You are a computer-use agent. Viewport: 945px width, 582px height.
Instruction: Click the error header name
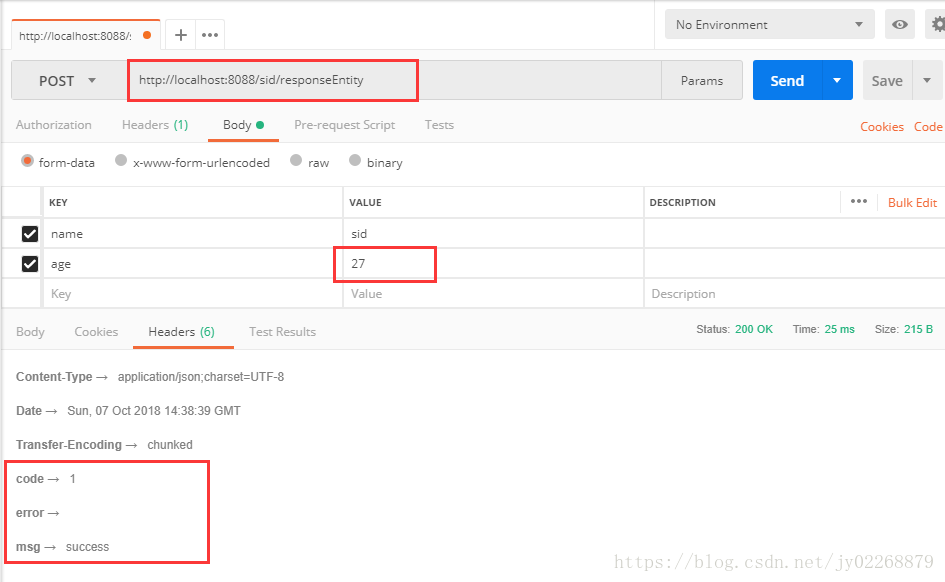[x=30, y=513]
